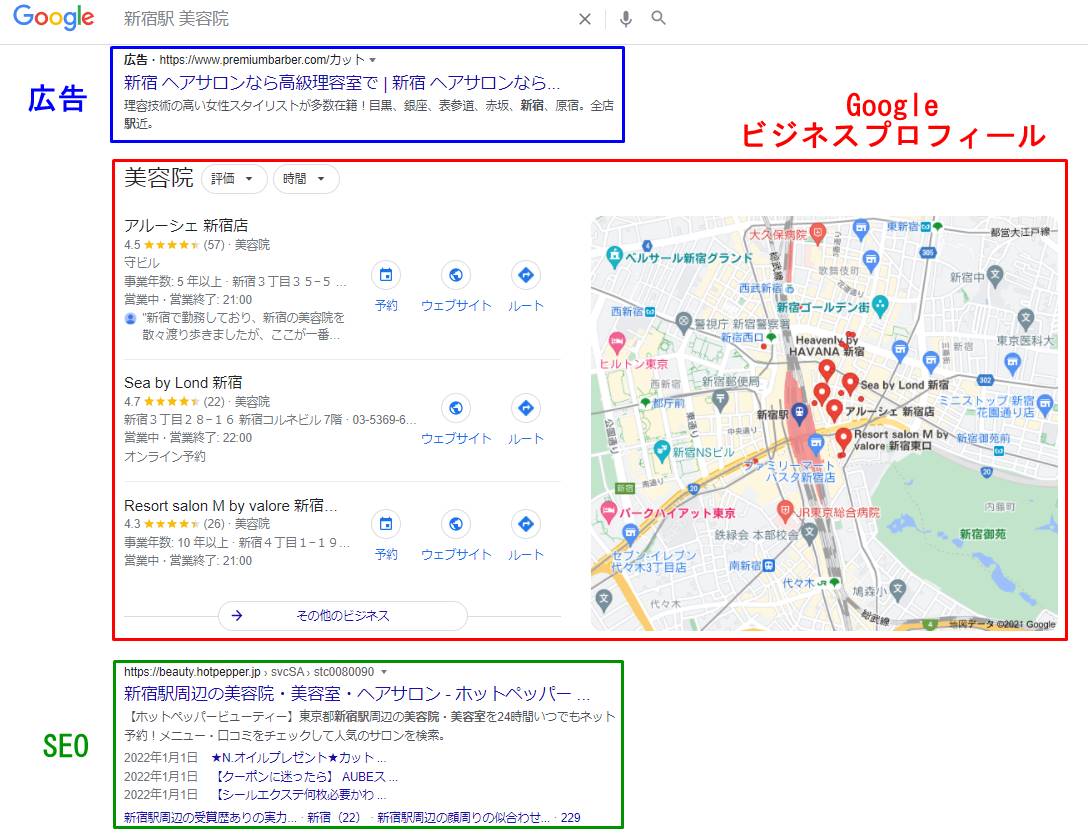Clear the search box with the X icon
Image resolution: width=1088 pixels, height=835 pixels.
tap(585, 19)
